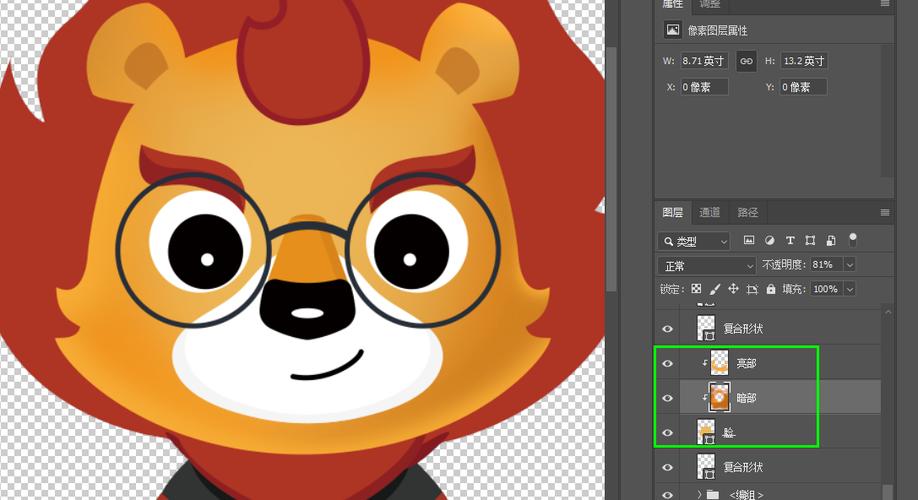918x500 pixels.
Task: Click the X position field
Action: coord(704,87)
